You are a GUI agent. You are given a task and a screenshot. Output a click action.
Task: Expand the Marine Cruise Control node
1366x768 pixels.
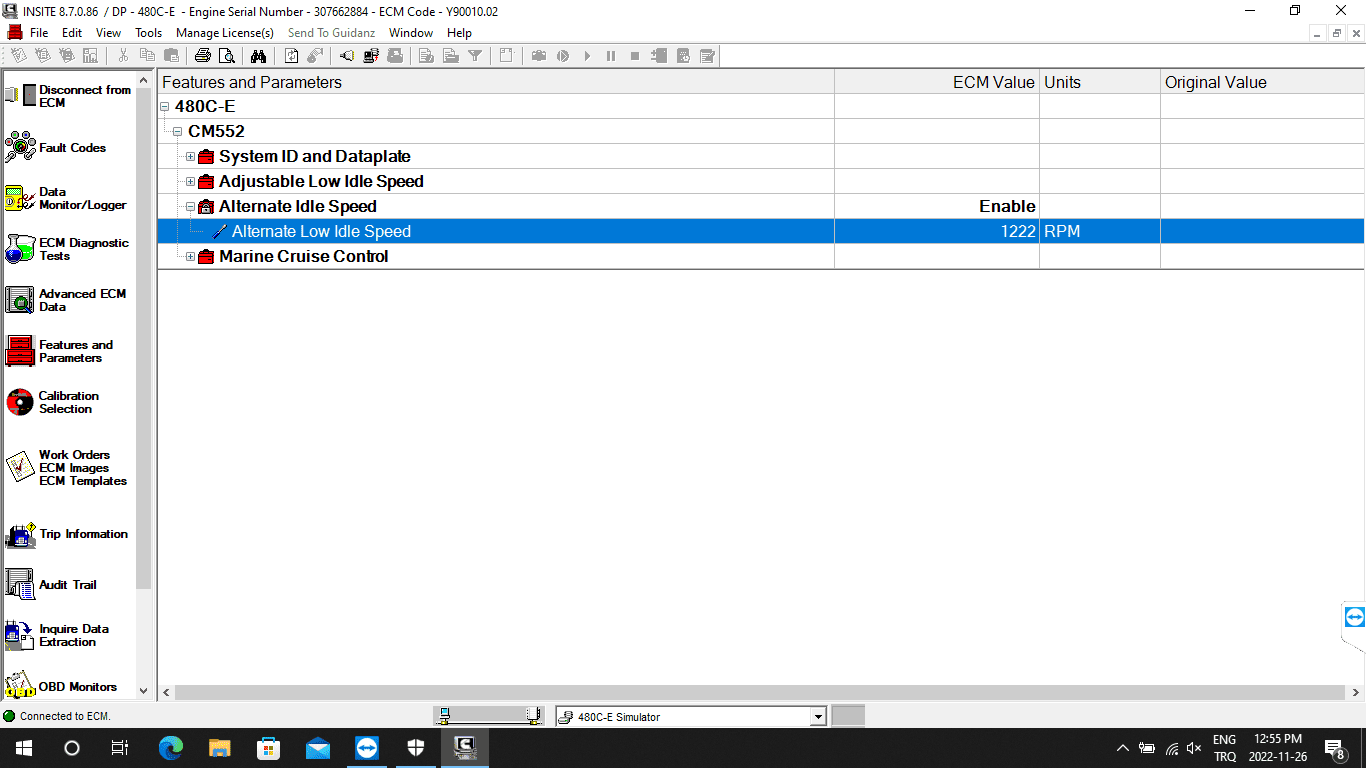(190, 257)
